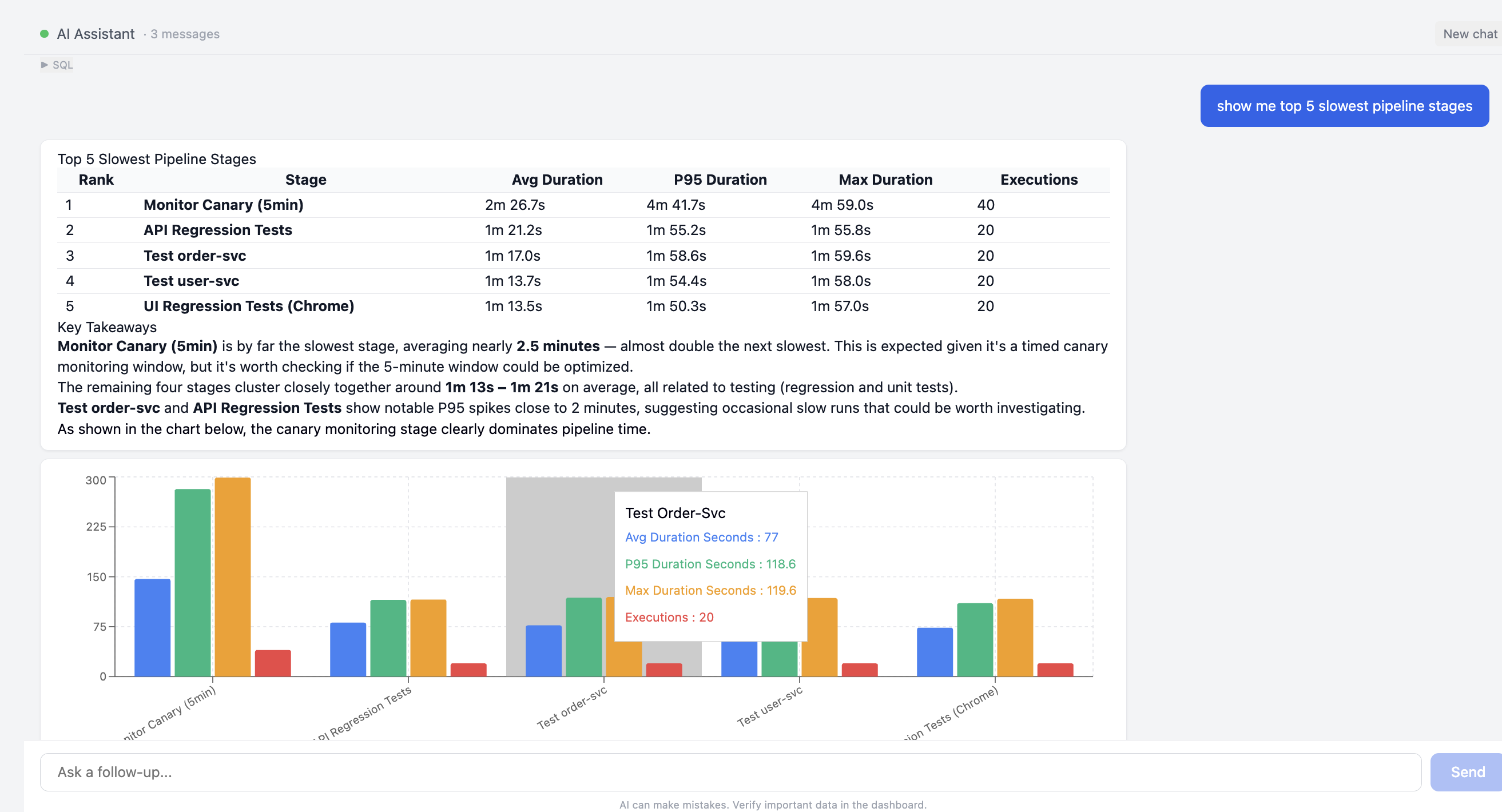
Task: Select Monitor Canary green P95 bar
Action: [x=192, y=582]
